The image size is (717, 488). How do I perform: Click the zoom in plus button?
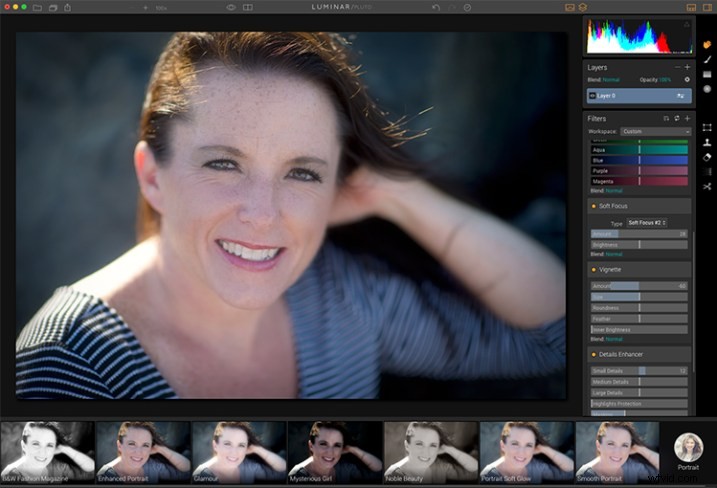[x=146, y=8]
